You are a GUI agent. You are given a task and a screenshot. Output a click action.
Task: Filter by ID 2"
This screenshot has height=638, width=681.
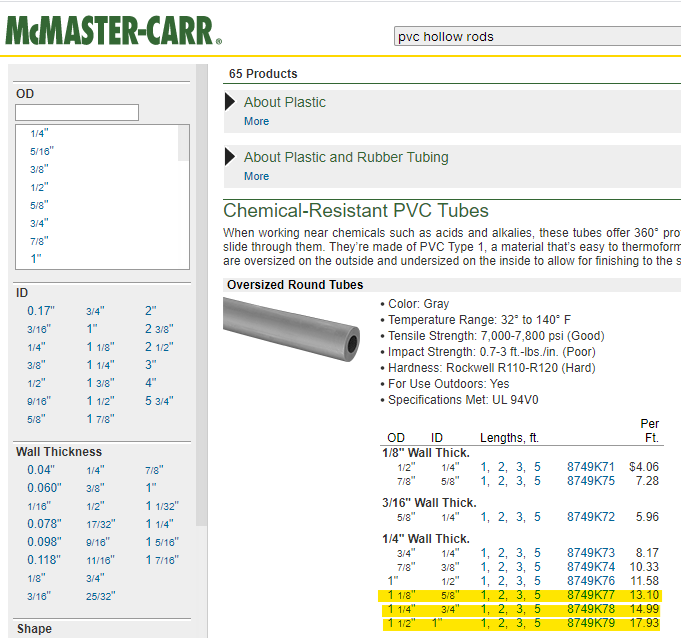[x=151, y=311]
